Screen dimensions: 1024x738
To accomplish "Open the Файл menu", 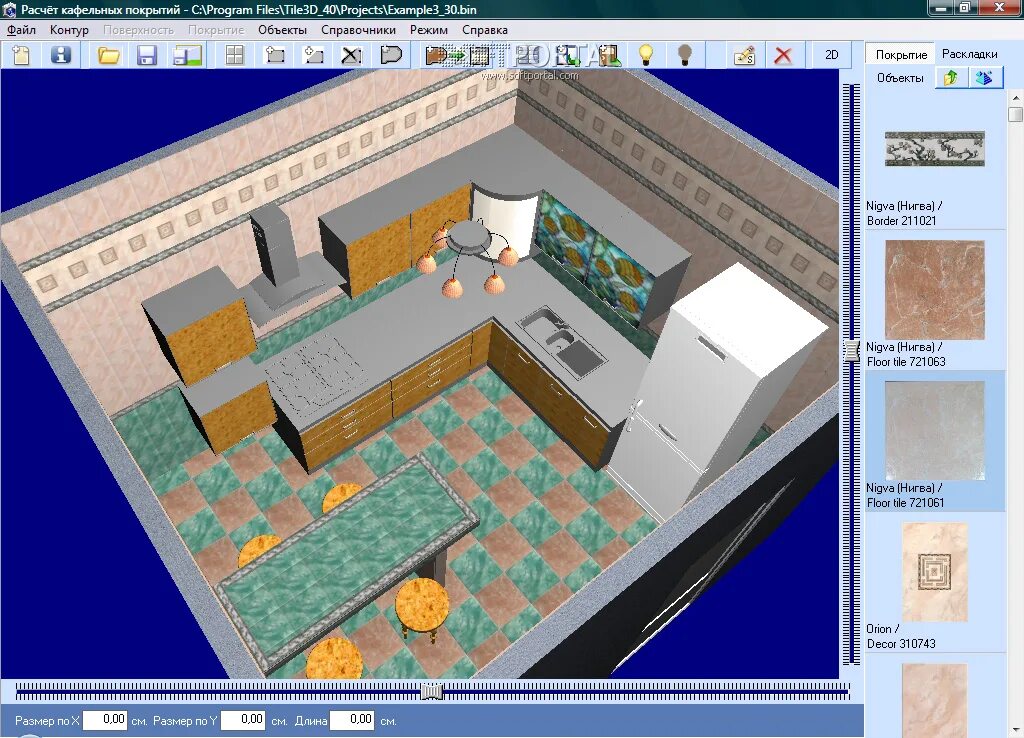I will 22,30.
